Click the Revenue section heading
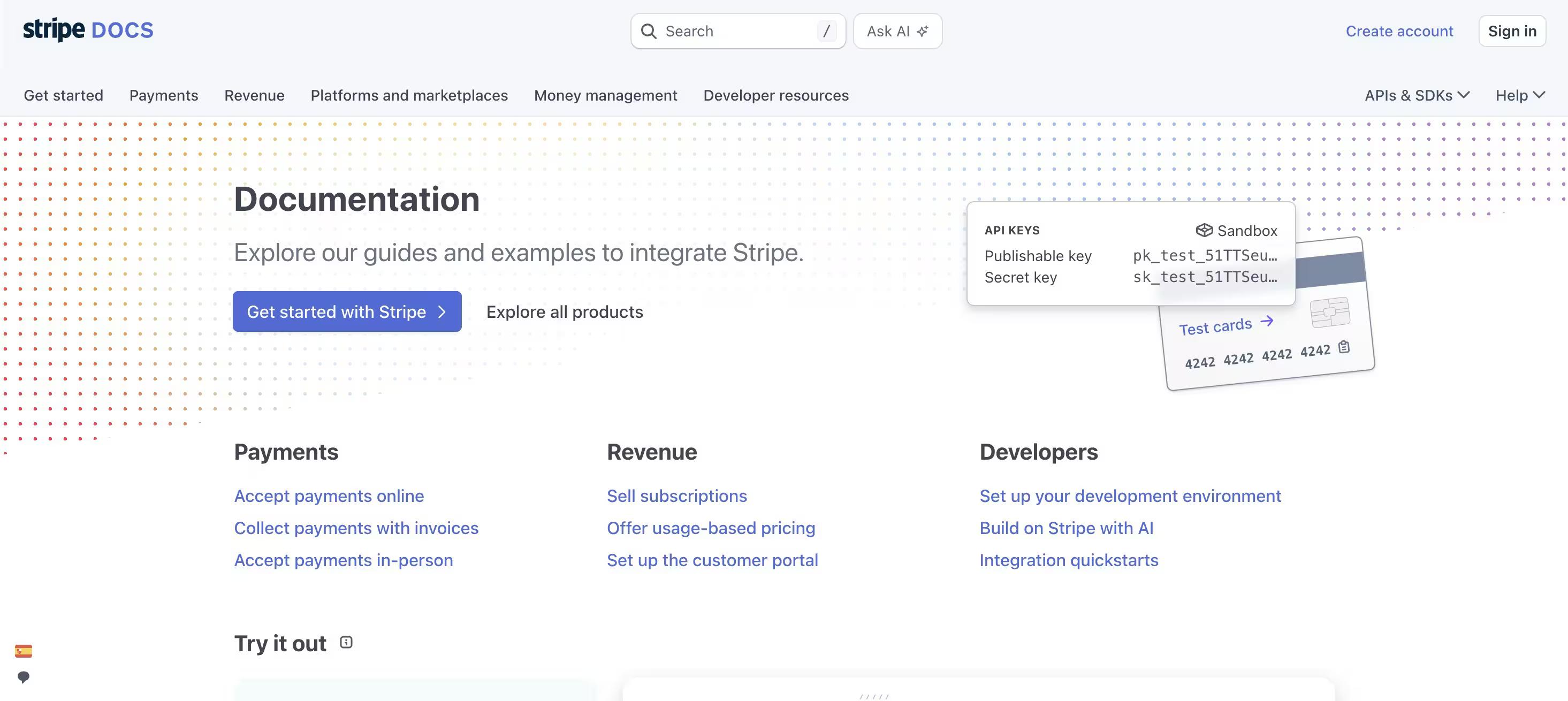The image size is (1568, 701). pos(652,452)
